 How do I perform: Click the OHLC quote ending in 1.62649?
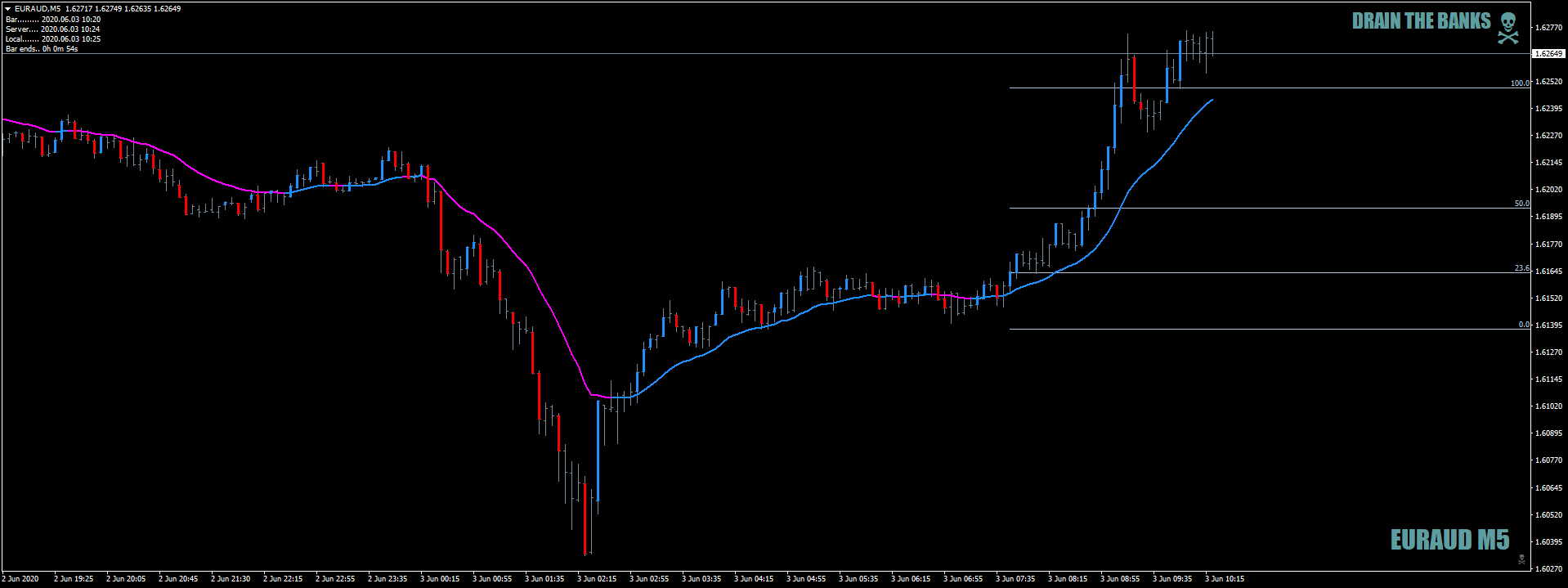pos(123,9)
